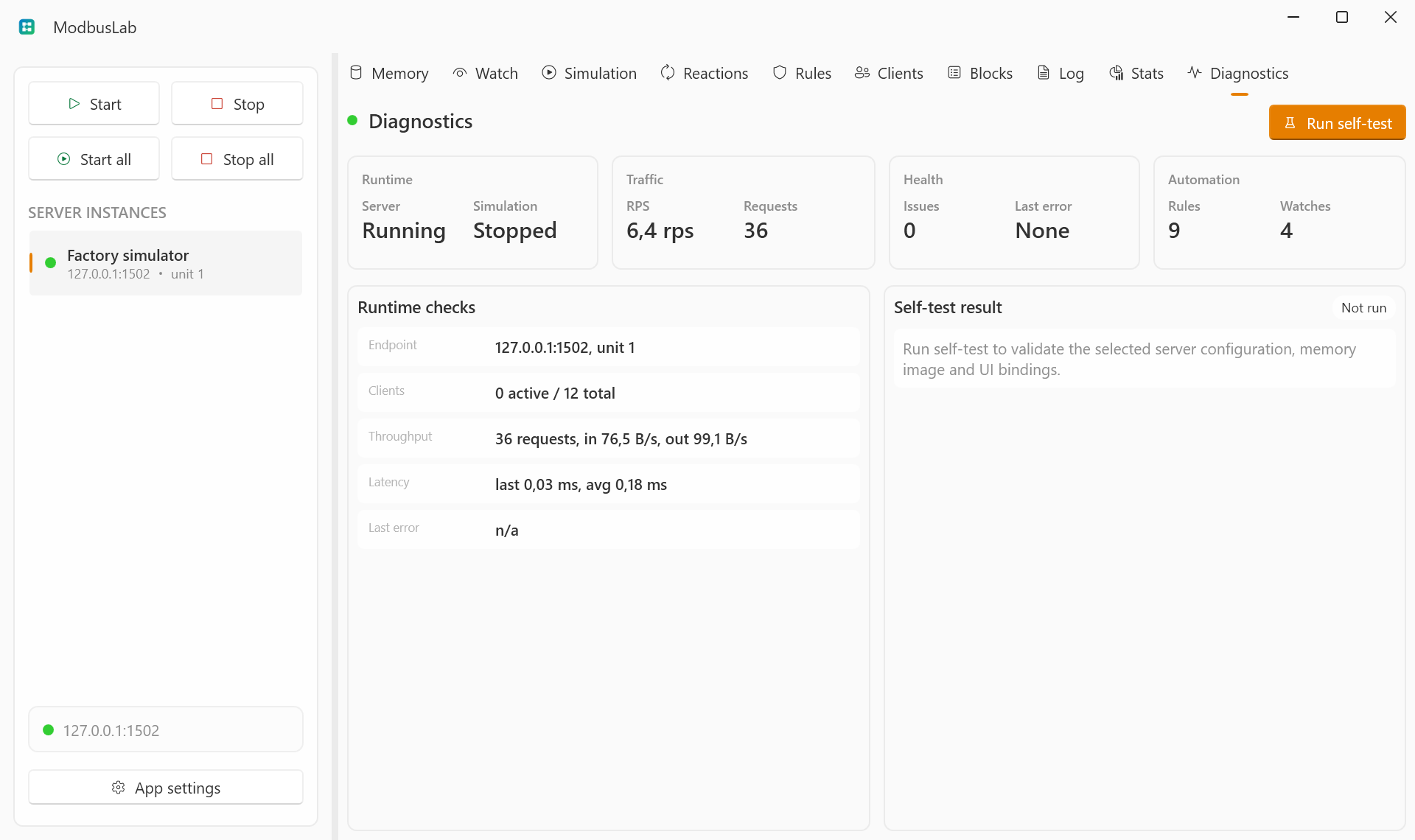Image resolution: width=1415 pixels, height=840 pixels.
Task: Open the Watch tab
Action: (x=486, y=73)
